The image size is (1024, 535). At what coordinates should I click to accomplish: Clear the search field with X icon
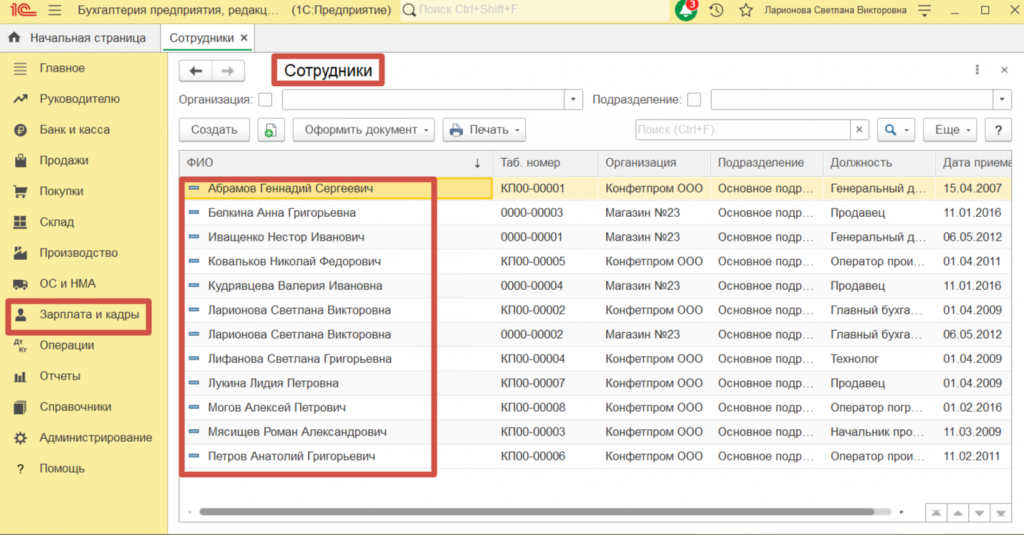(x=859, y=130)
